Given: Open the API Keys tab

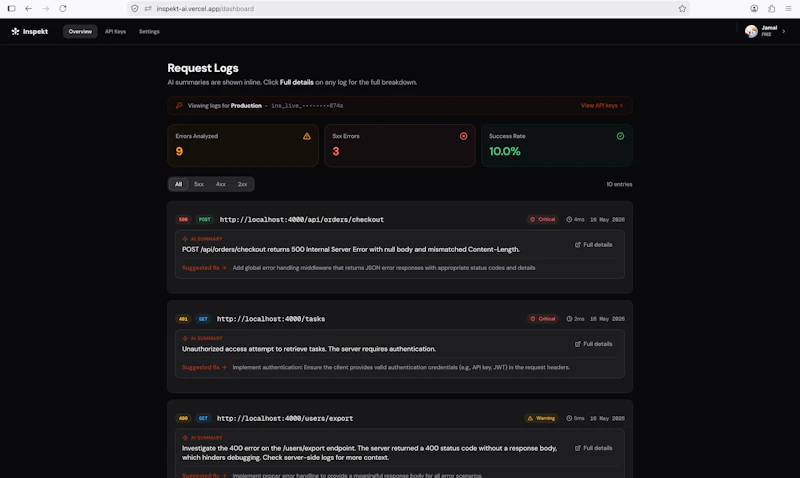Looking at the screenshot, I should [115, 32].
